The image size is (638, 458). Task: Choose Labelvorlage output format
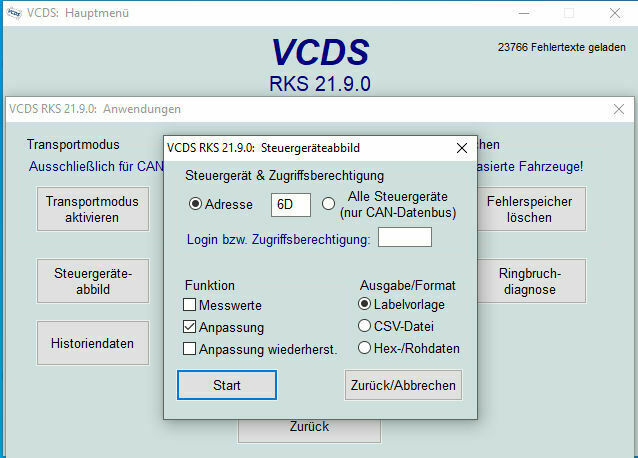(x=364, y=304)
